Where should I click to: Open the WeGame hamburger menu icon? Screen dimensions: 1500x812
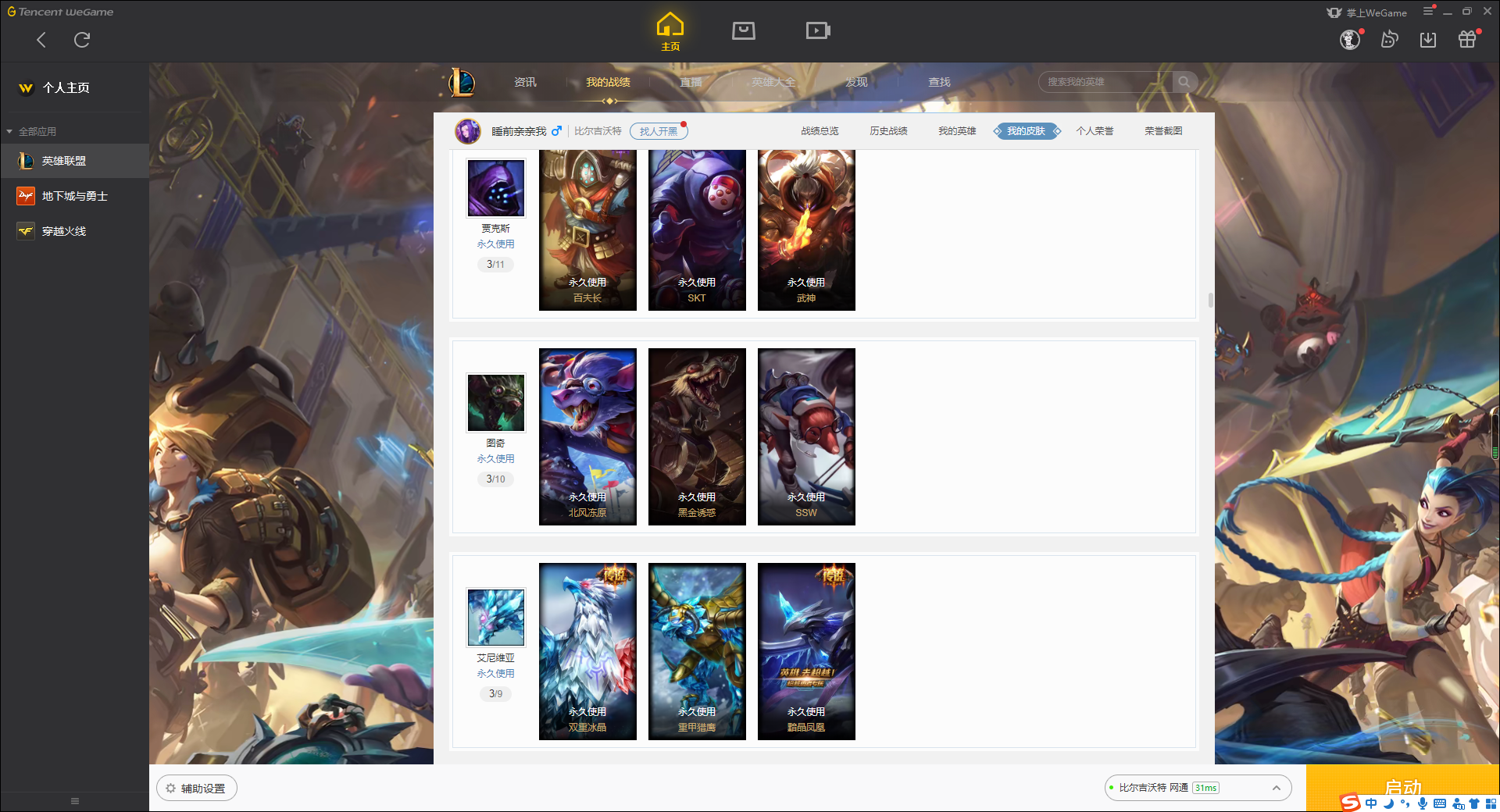(x=1428, y=11)
